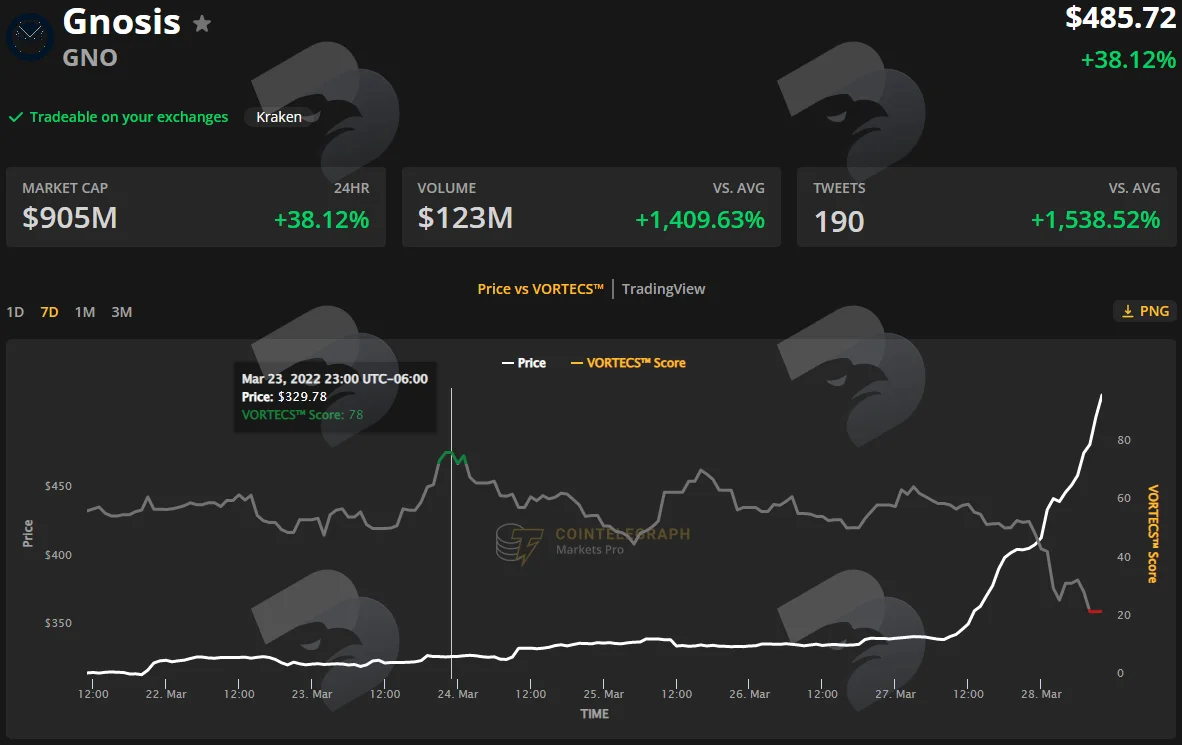This screenshot has width=1182, height=745.
Task: Select the 1D time range
Action: click(x=15, y=311)
